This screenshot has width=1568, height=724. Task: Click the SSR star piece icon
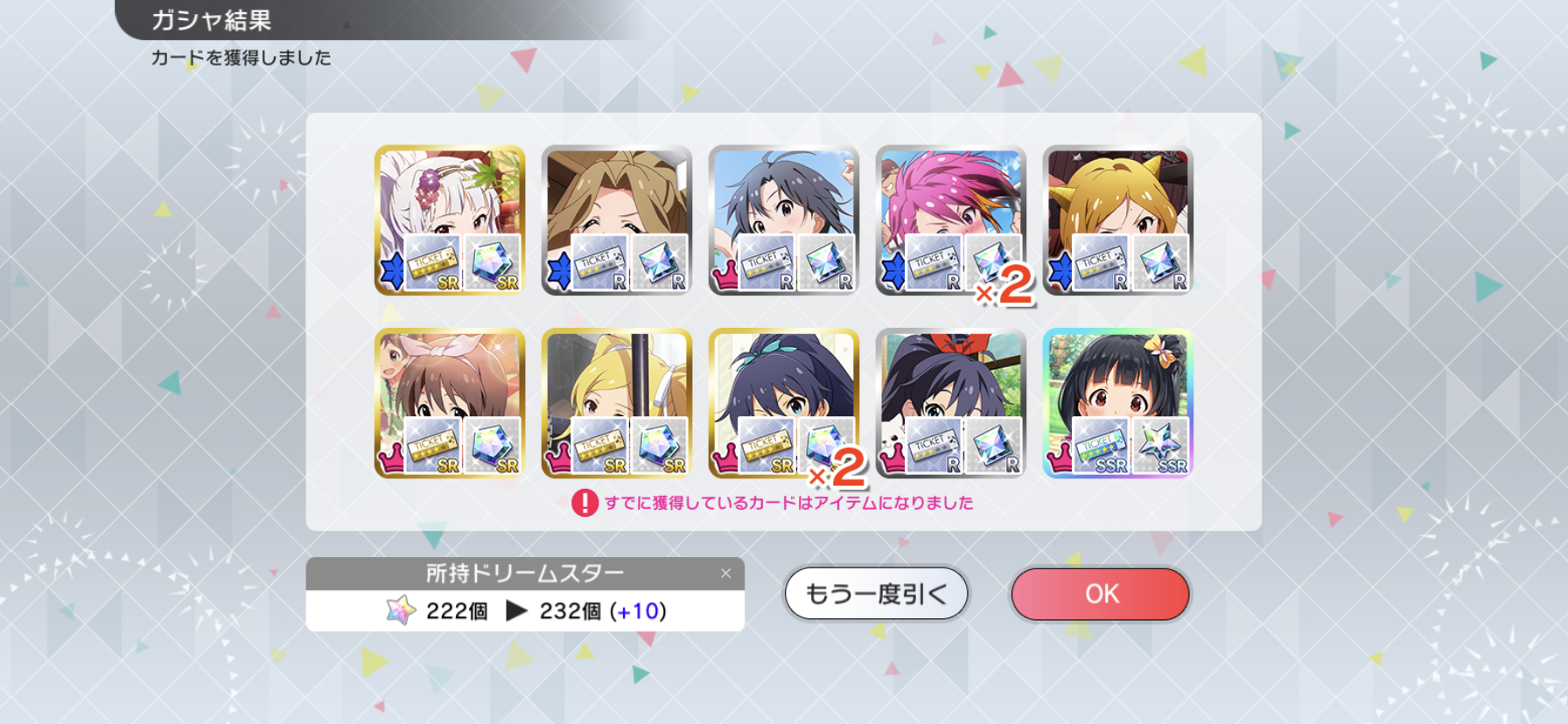[x=1161, y=444]
